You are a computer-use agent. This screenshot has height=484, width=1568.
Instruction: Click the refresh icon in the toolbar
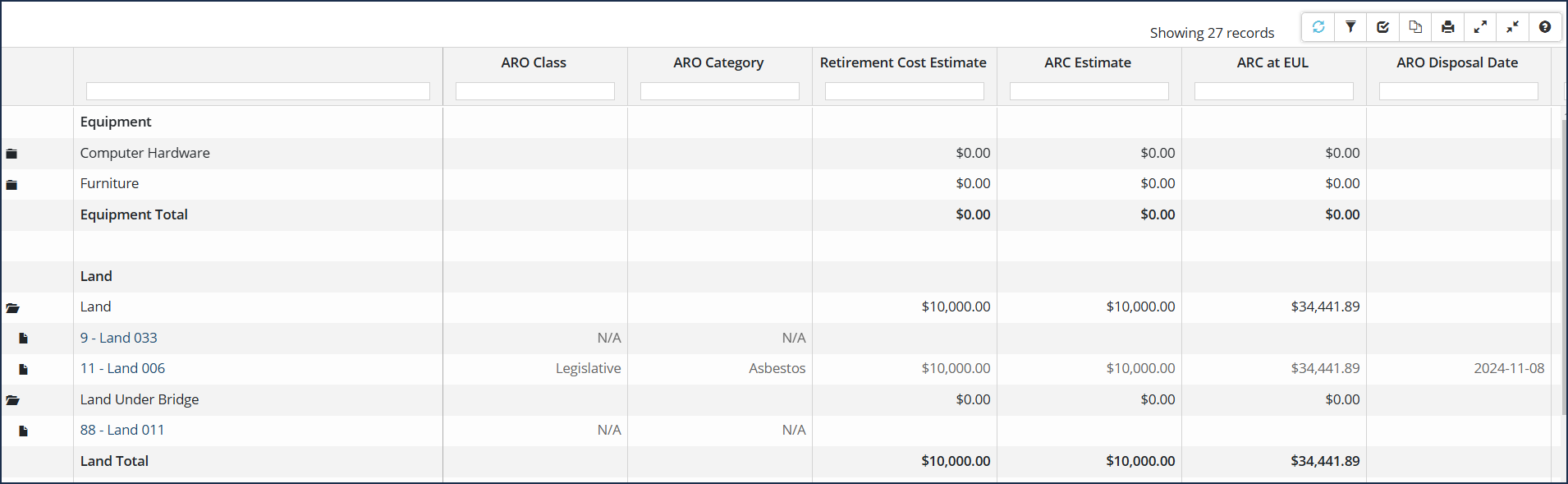1318,27
